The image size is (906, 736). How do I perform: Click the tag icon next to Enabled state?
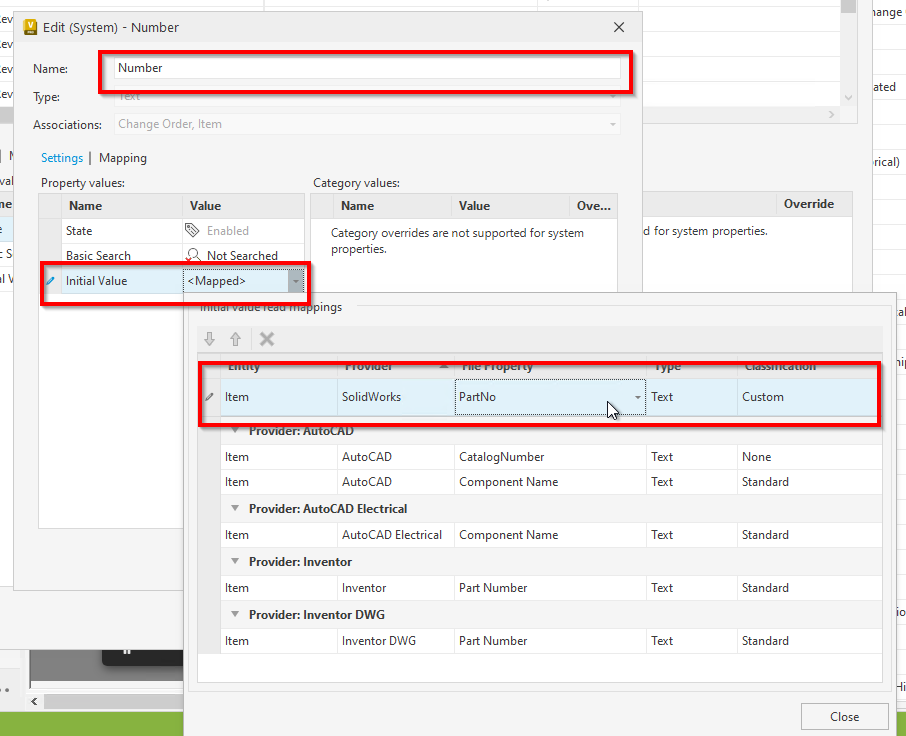[191, 230]
